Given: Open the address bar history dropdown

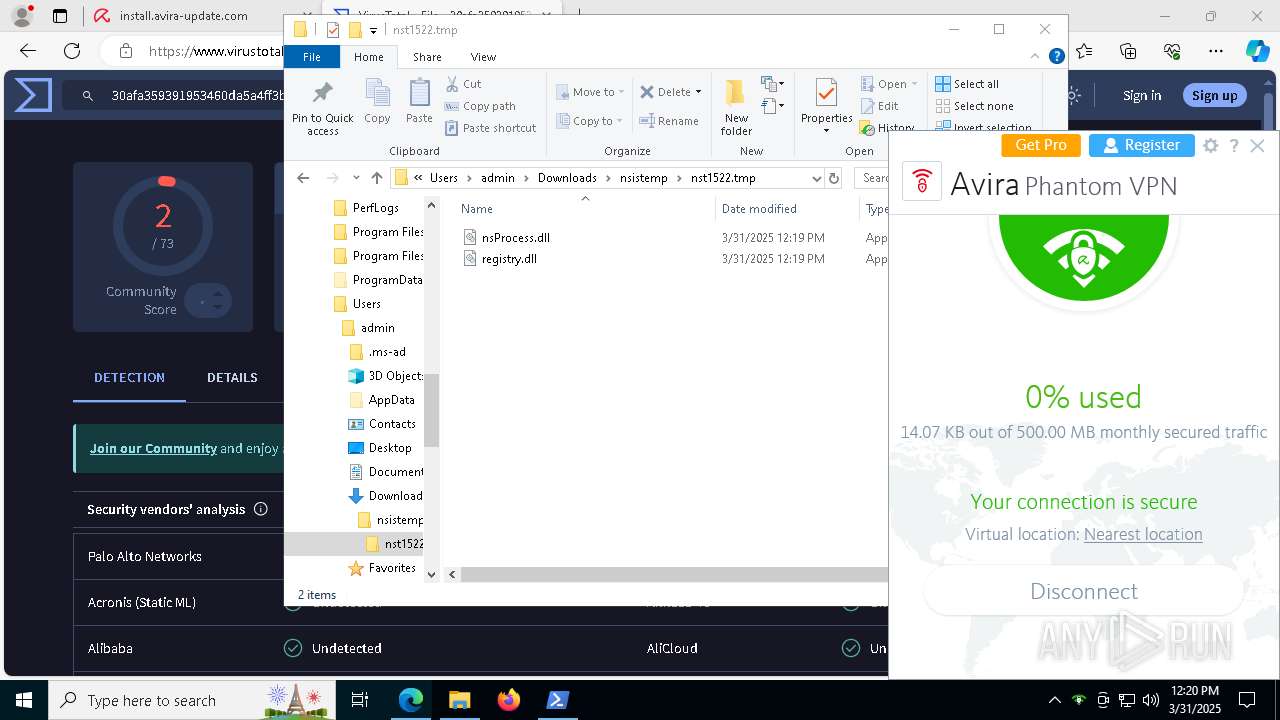Looking at the screenshot, I should point(817,178).
